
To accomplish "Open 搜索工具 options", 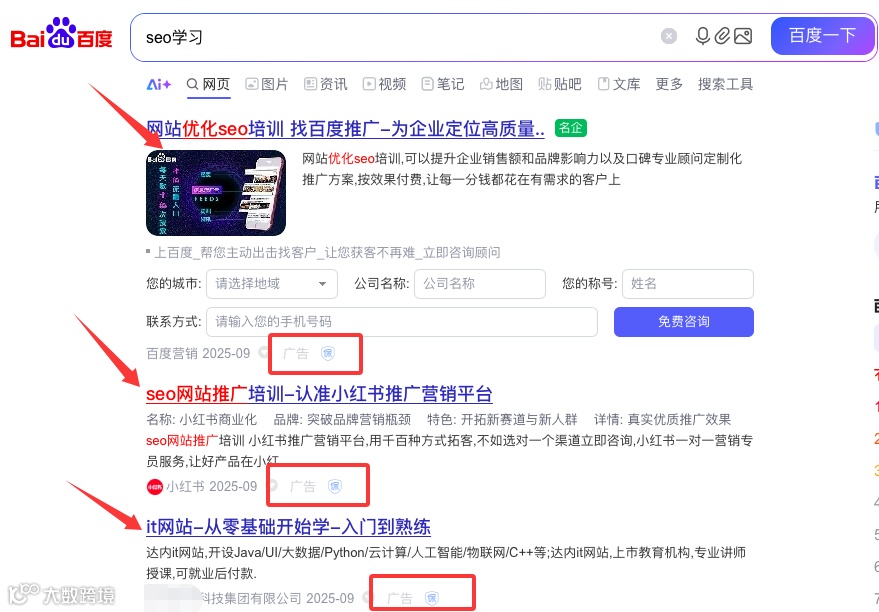I will coord(725,85).
